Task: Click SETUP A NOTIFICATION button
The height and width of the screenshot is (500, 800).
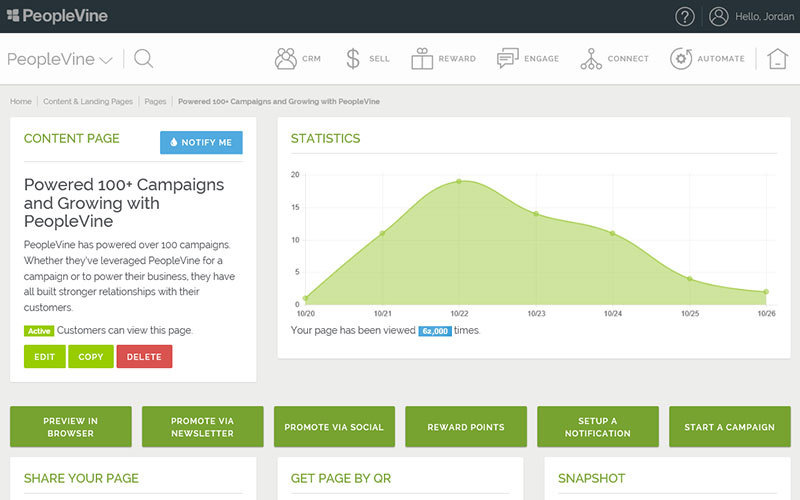Action: 597,427
